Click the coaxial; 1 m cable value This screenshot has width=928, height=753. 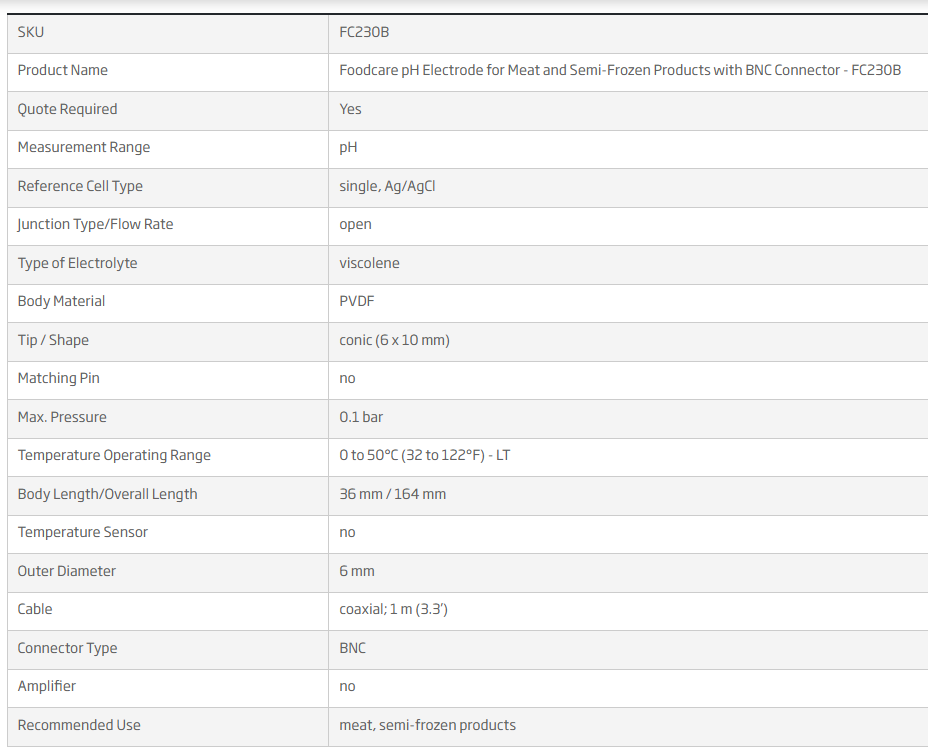[x=394, y=609]
